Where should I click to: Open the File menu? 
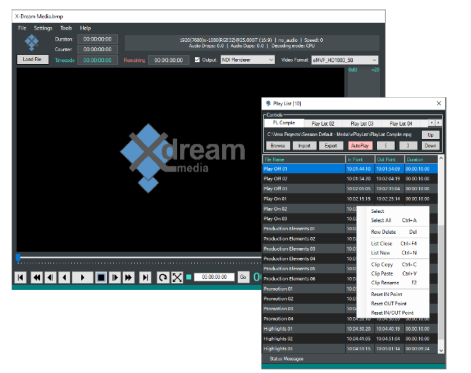22,28
